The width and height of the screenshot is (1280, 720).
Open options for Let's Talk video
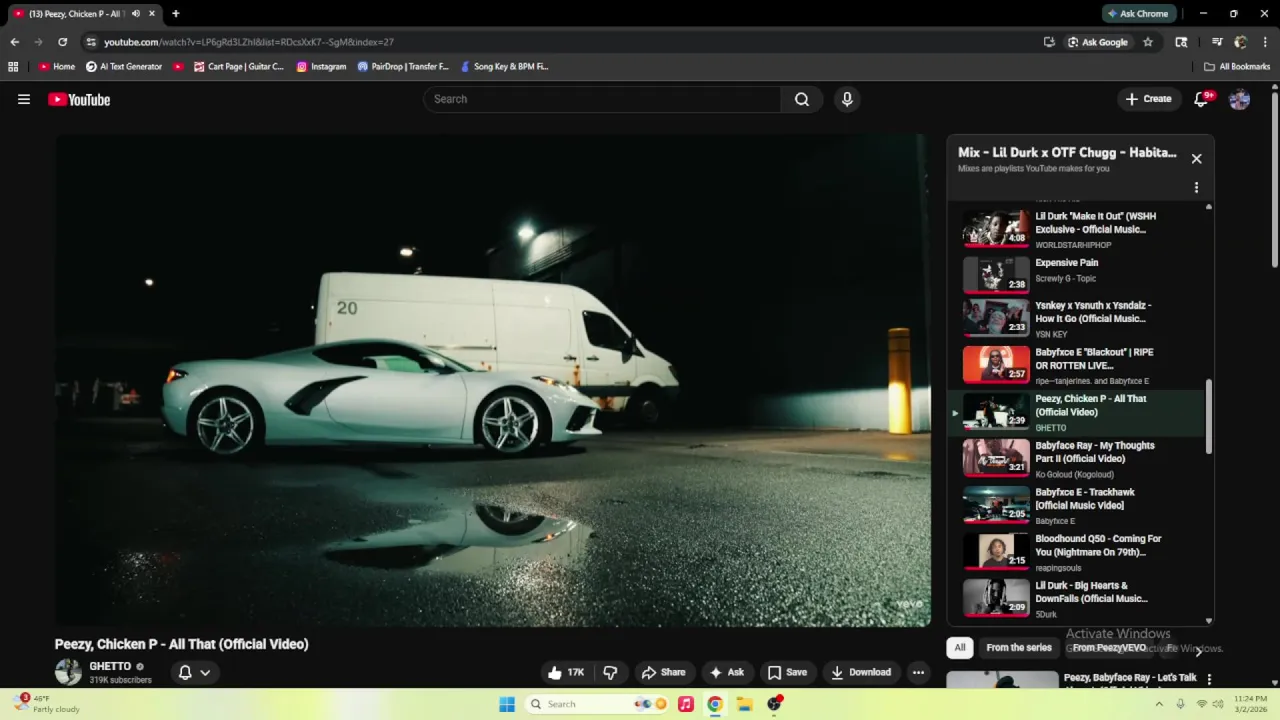click(x=1209, y=680)
